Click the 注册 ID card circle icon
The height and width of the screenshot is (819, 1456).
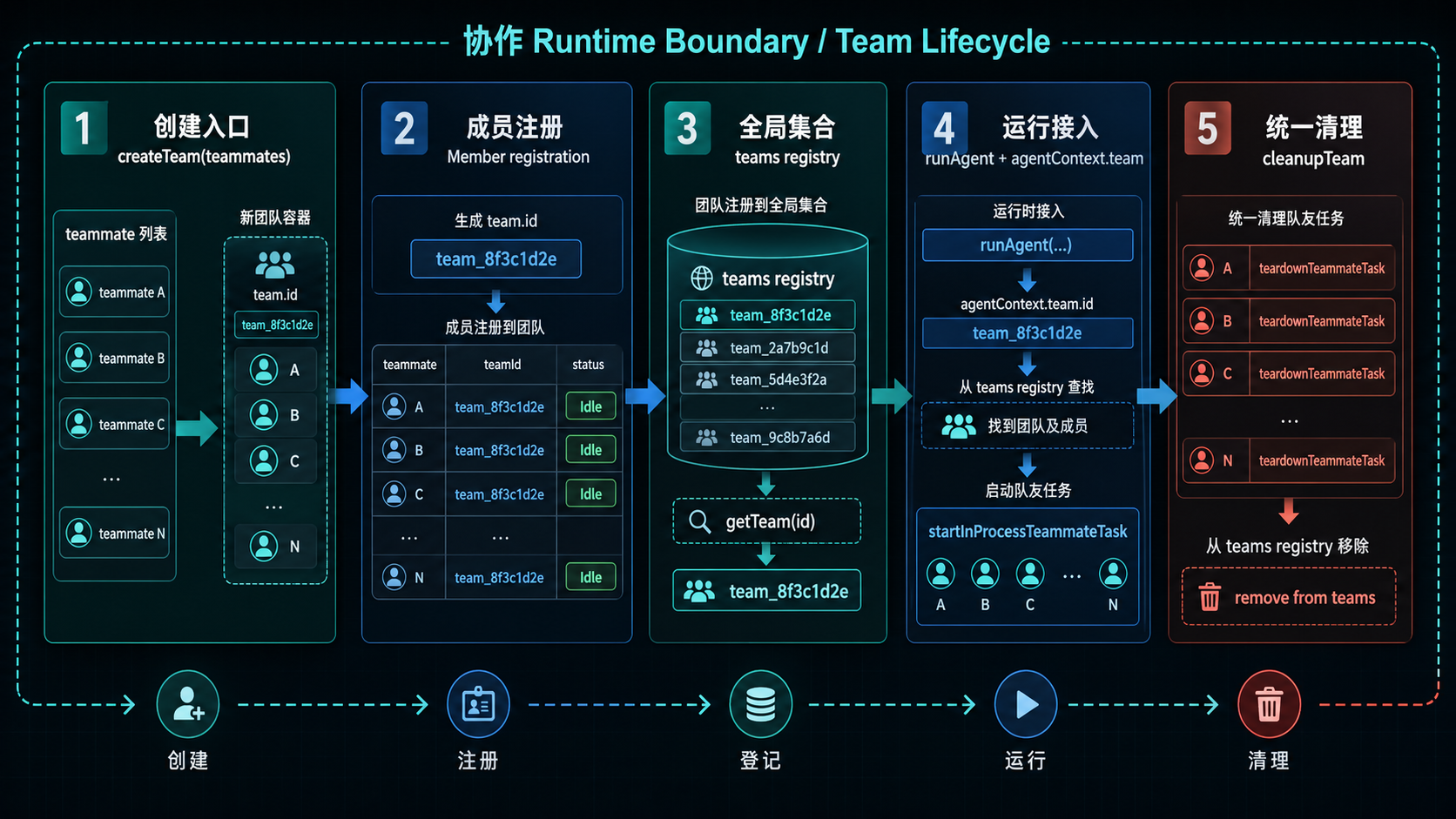point(478,703)
